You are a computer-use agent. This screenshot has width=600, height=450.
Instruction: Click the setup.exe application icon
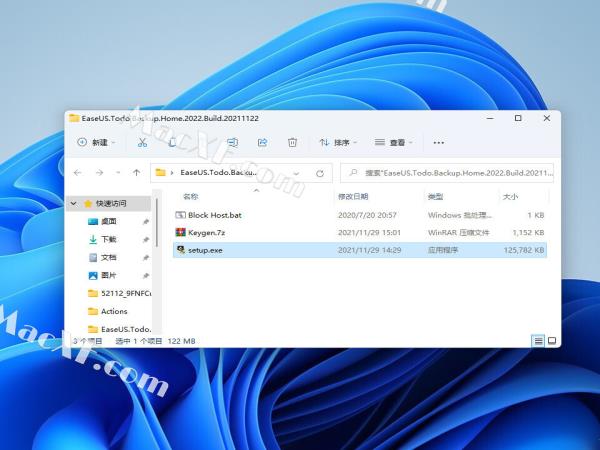(x=180, y=250)
